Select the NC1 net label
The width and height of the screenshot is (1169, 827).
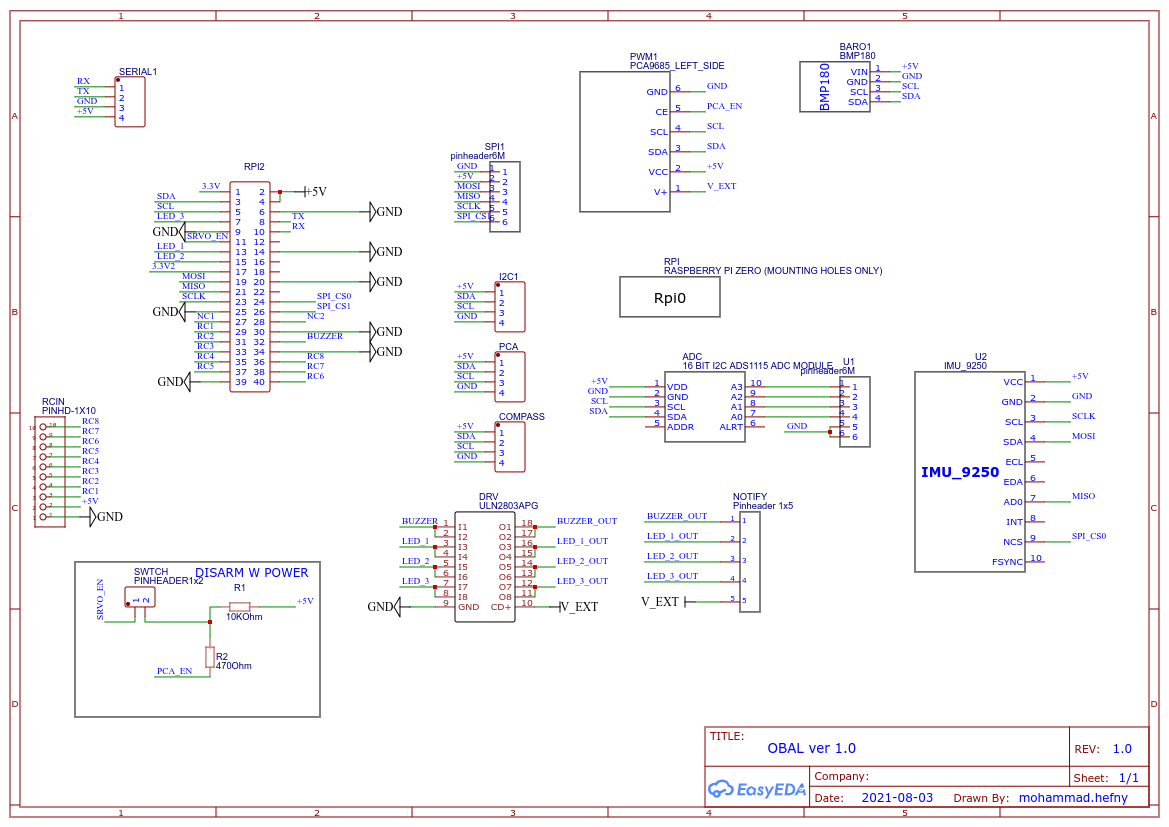click(x=205, y=316)
